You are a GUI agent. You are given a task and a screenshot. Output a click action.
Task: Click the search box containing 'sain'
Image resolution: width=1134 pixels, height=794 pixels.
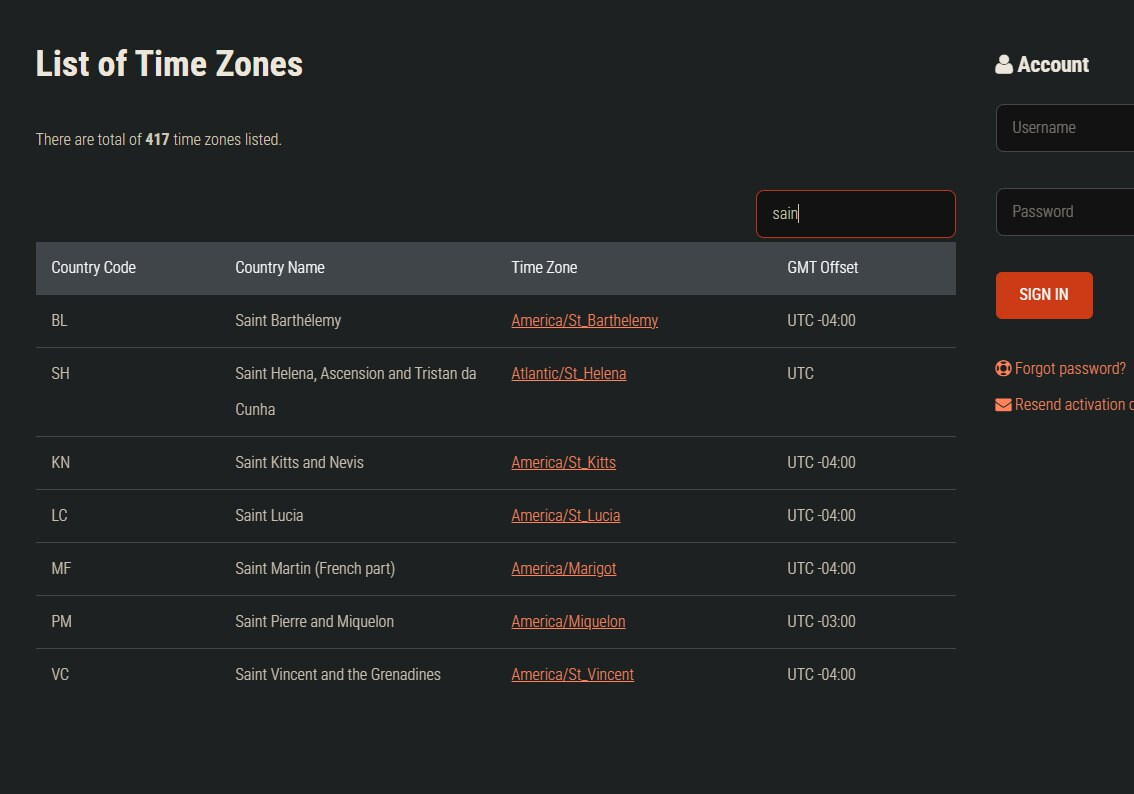(855, 214)
